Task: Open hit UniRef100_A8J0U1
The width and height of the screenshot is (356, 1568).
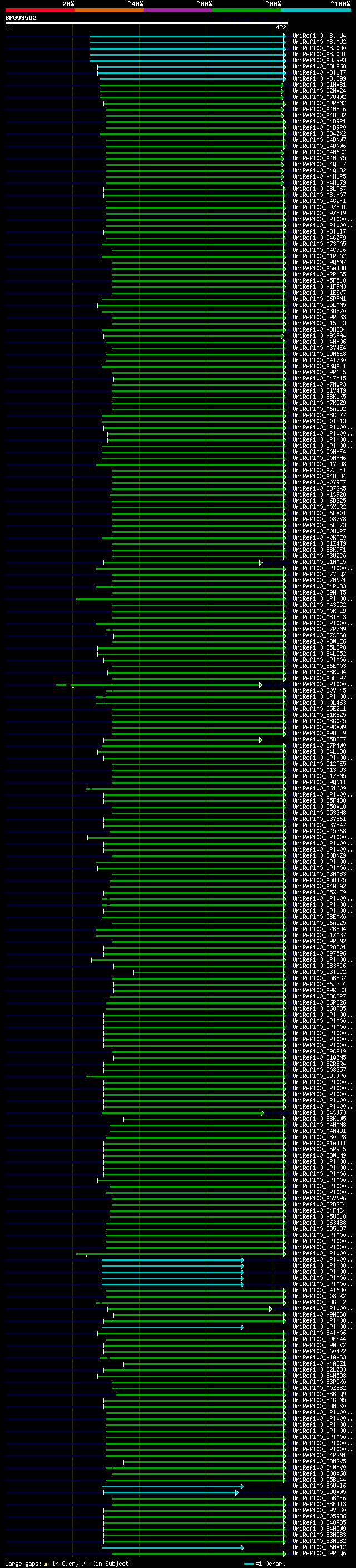Action: click(x=319, y=54)
